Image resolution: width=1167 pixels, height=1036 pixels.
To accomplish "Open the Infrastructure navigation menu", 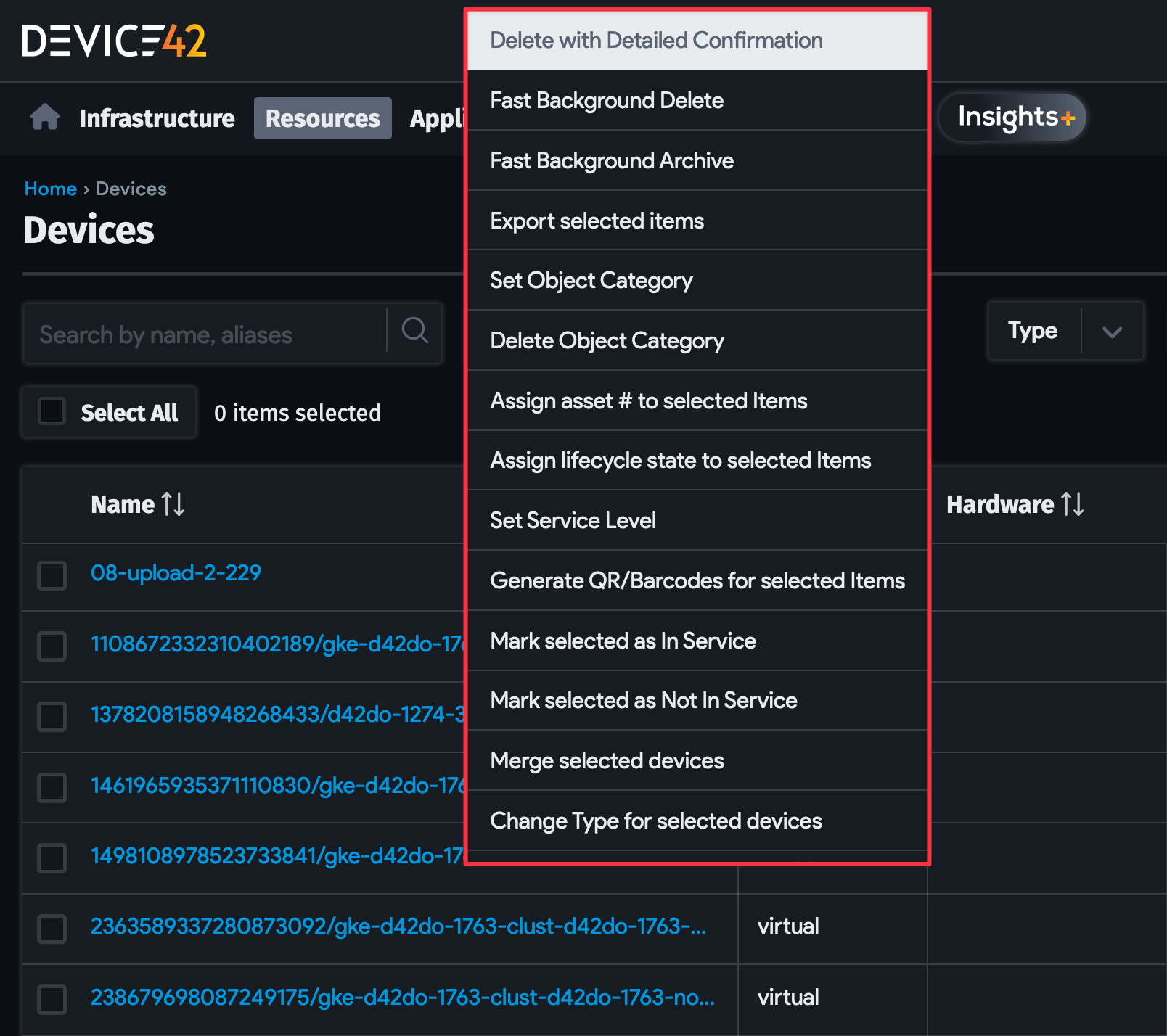I will tap(157, 118).
